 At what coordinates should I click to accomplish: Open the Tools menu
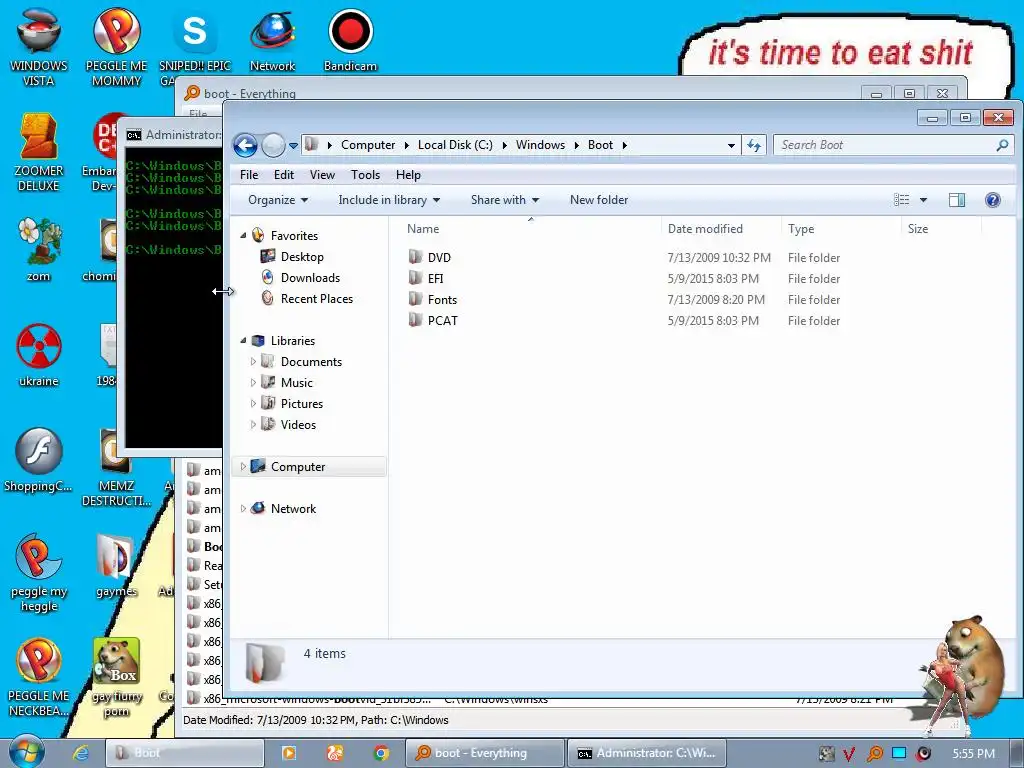[365, 175]
